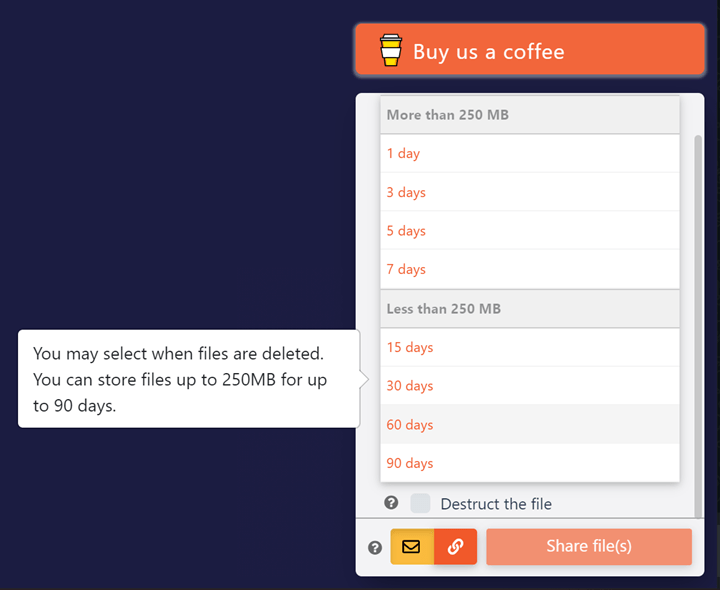The height and width of the screenshot is (590, 720).
Task: Choose 3 days expiration option
Action: click(x=530, y=192)
